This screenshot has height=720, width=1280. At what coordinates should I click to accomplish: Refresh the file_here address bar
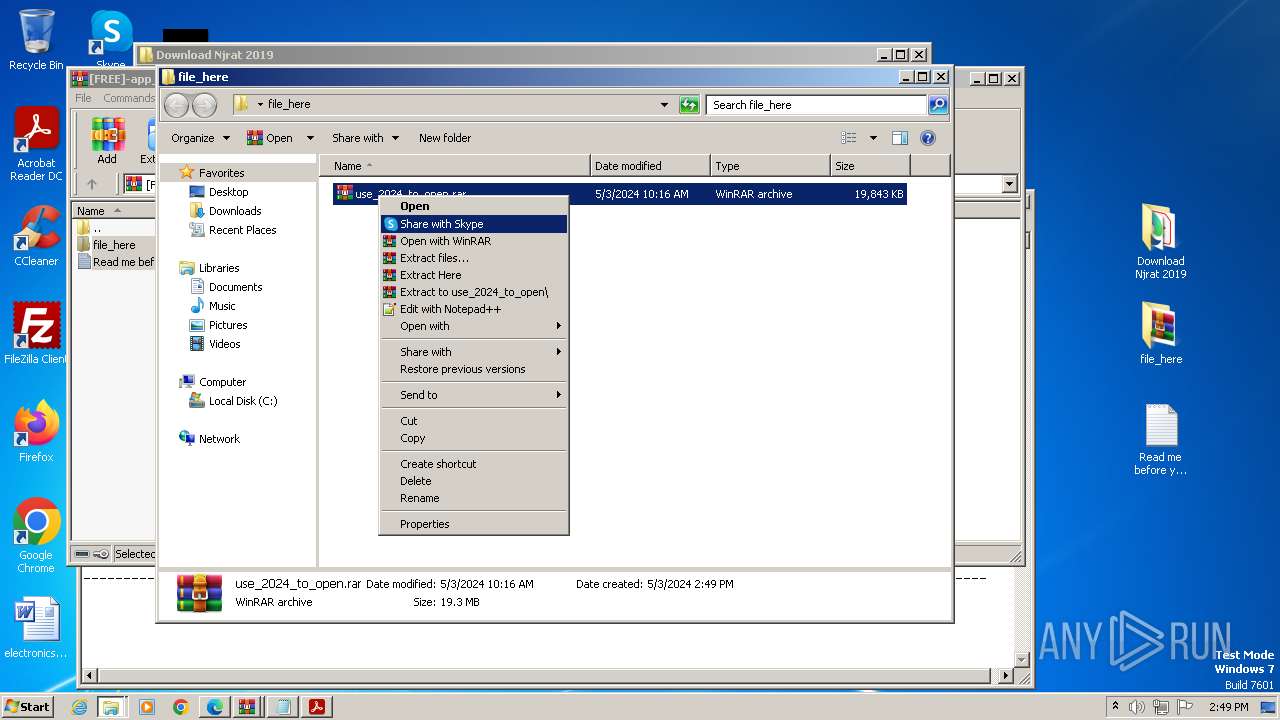(x=689, y=104)
